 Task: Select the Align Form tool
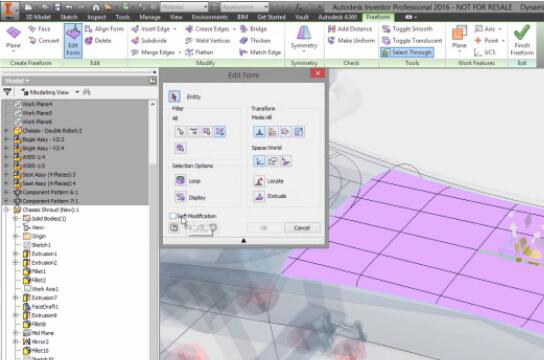(x=104, y=29)
